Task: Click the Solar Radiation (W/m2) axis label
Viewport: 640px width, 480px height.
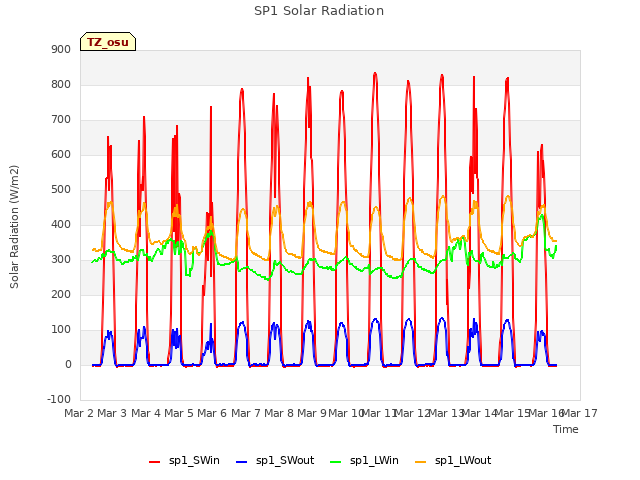Action: point(14,227)
